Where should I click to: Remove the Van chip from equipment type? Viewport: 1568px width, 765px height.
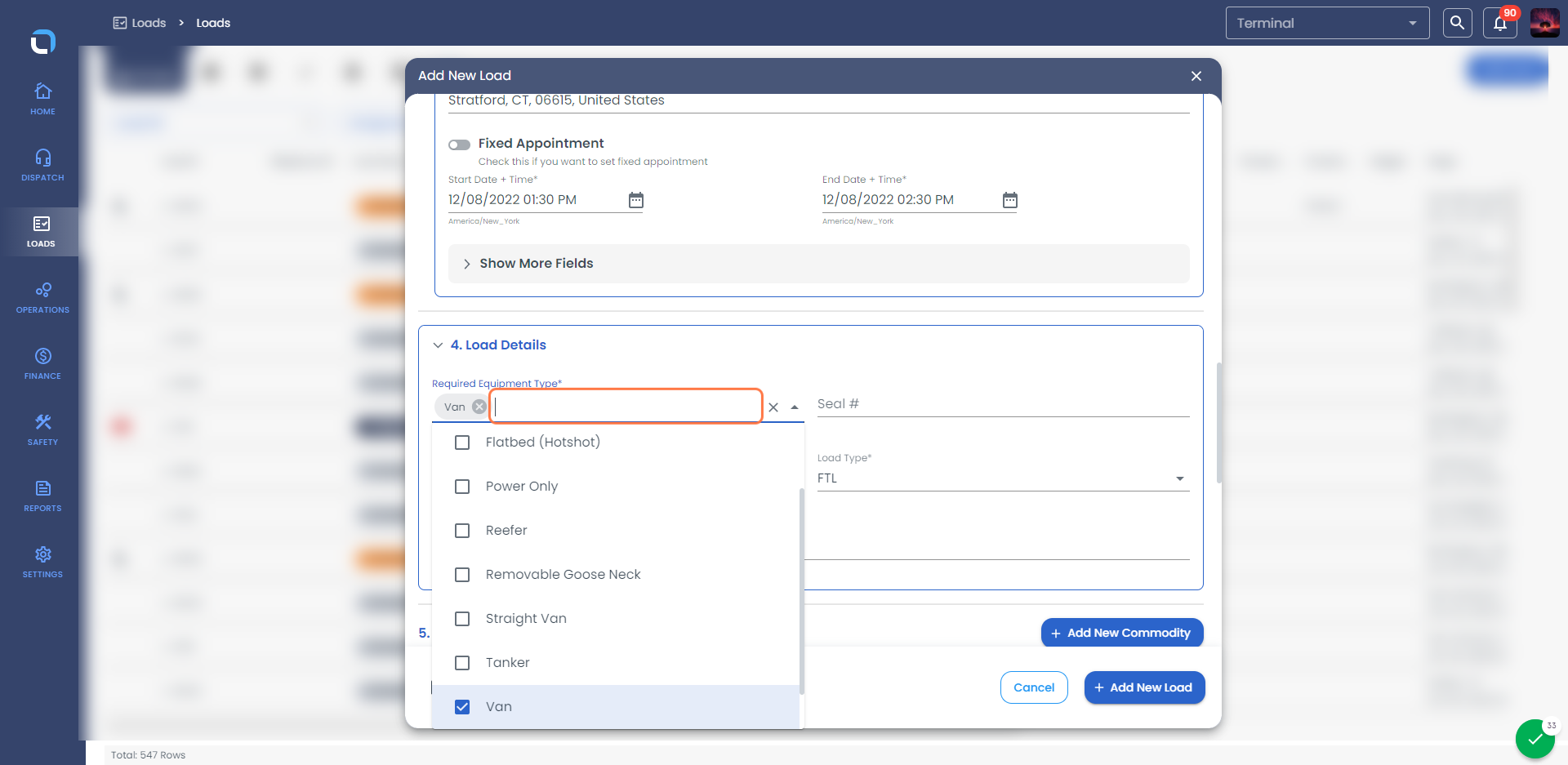click(479, 407)
